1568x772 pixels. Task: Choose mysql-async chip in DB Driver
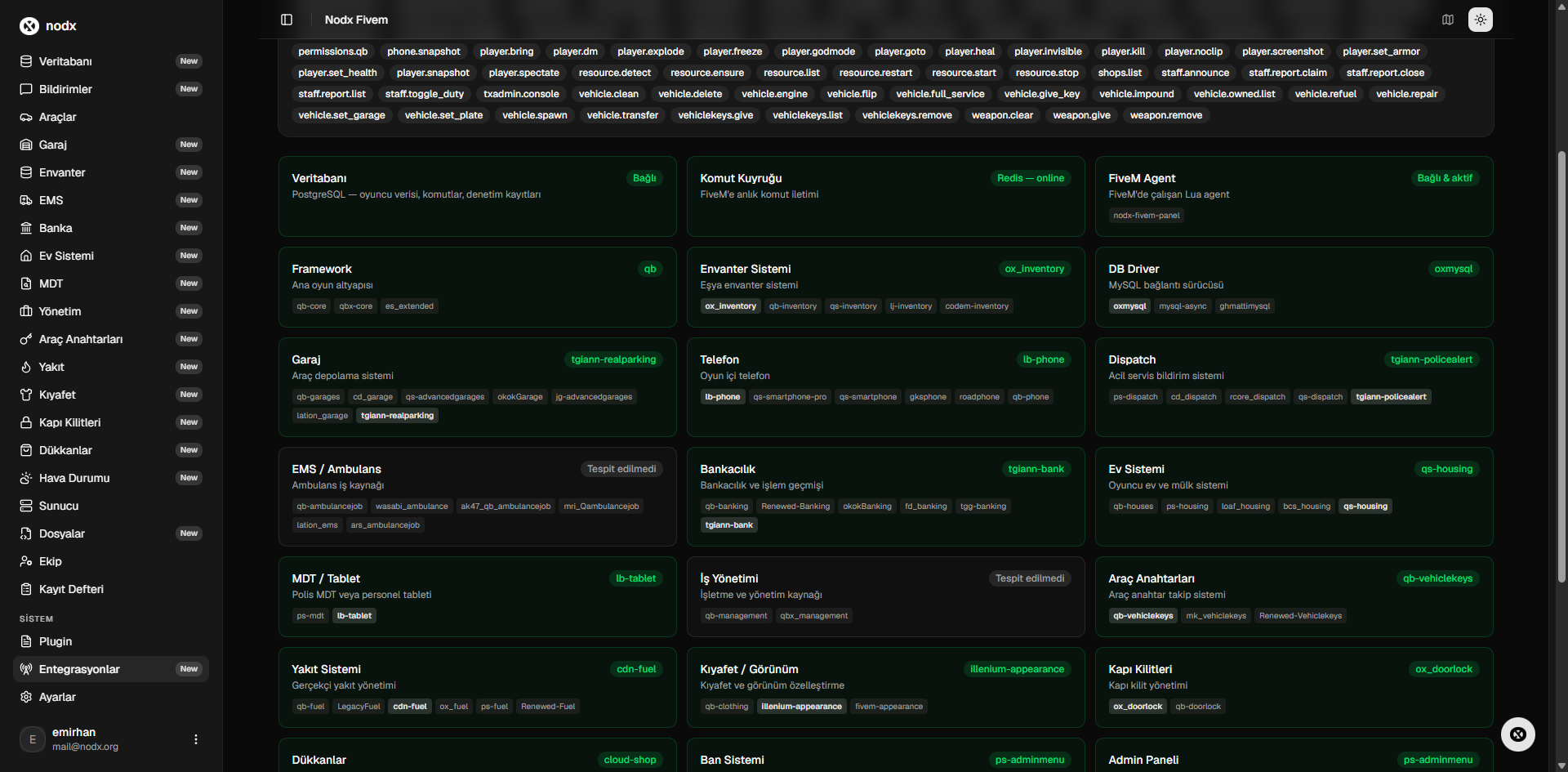click(x=1183, y=306)
